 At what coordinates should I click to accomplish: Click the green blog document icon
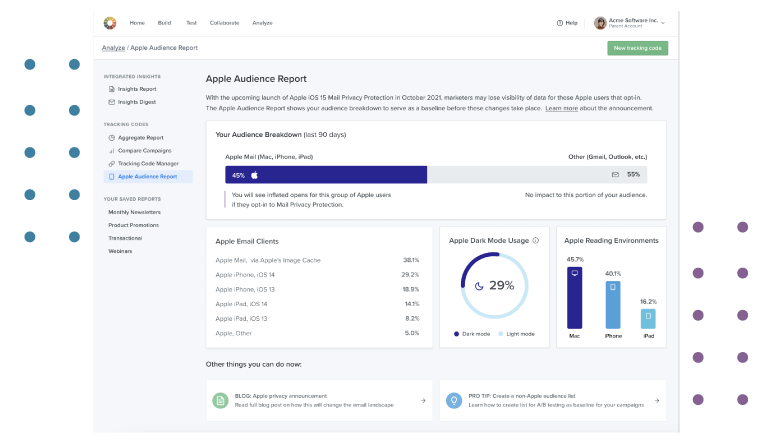(x=220, y=401)
